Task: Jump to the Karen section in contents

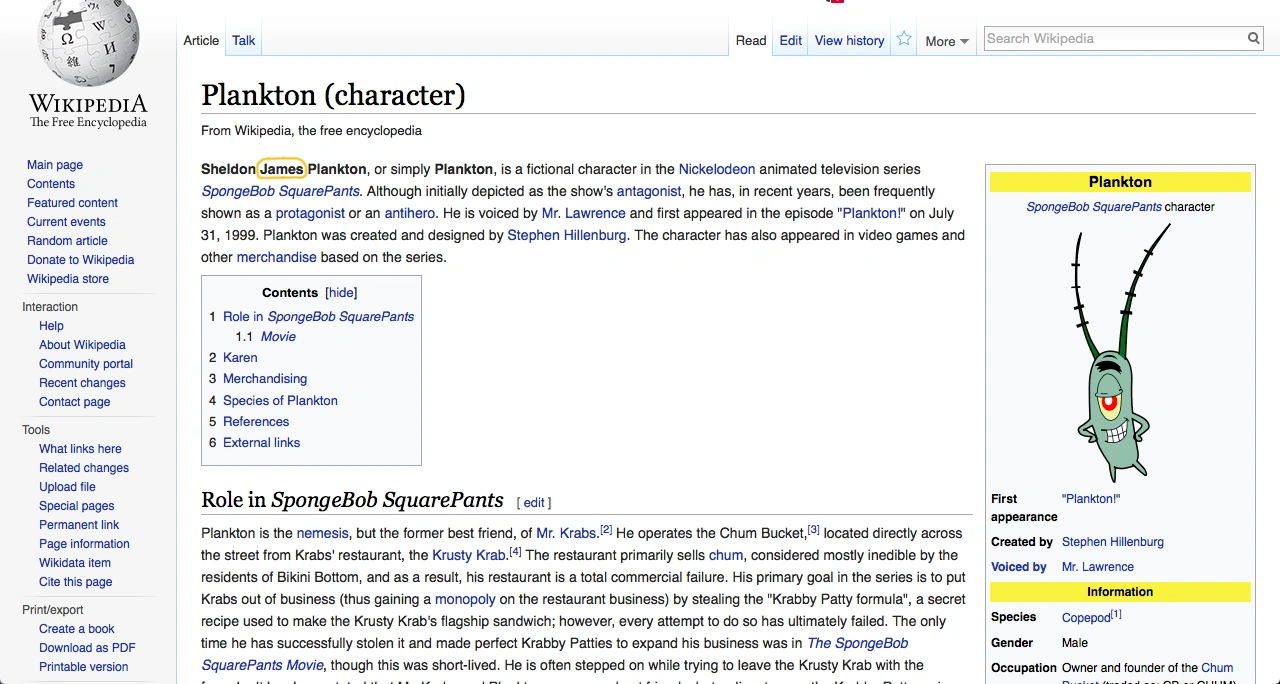Action: (240, 357)
